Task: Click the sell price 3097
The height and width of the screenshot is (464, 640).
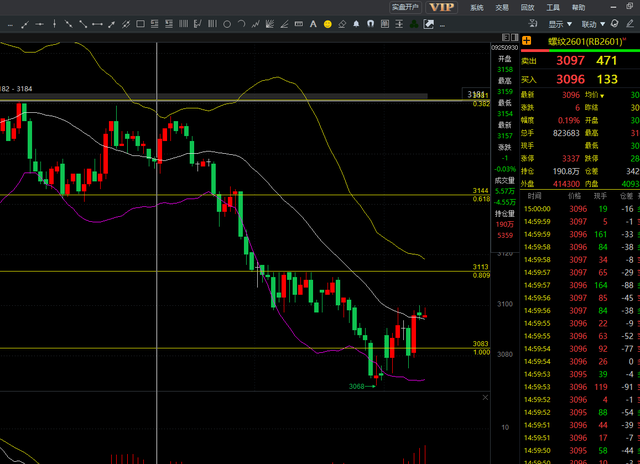Action: click(x=570, y=61)
